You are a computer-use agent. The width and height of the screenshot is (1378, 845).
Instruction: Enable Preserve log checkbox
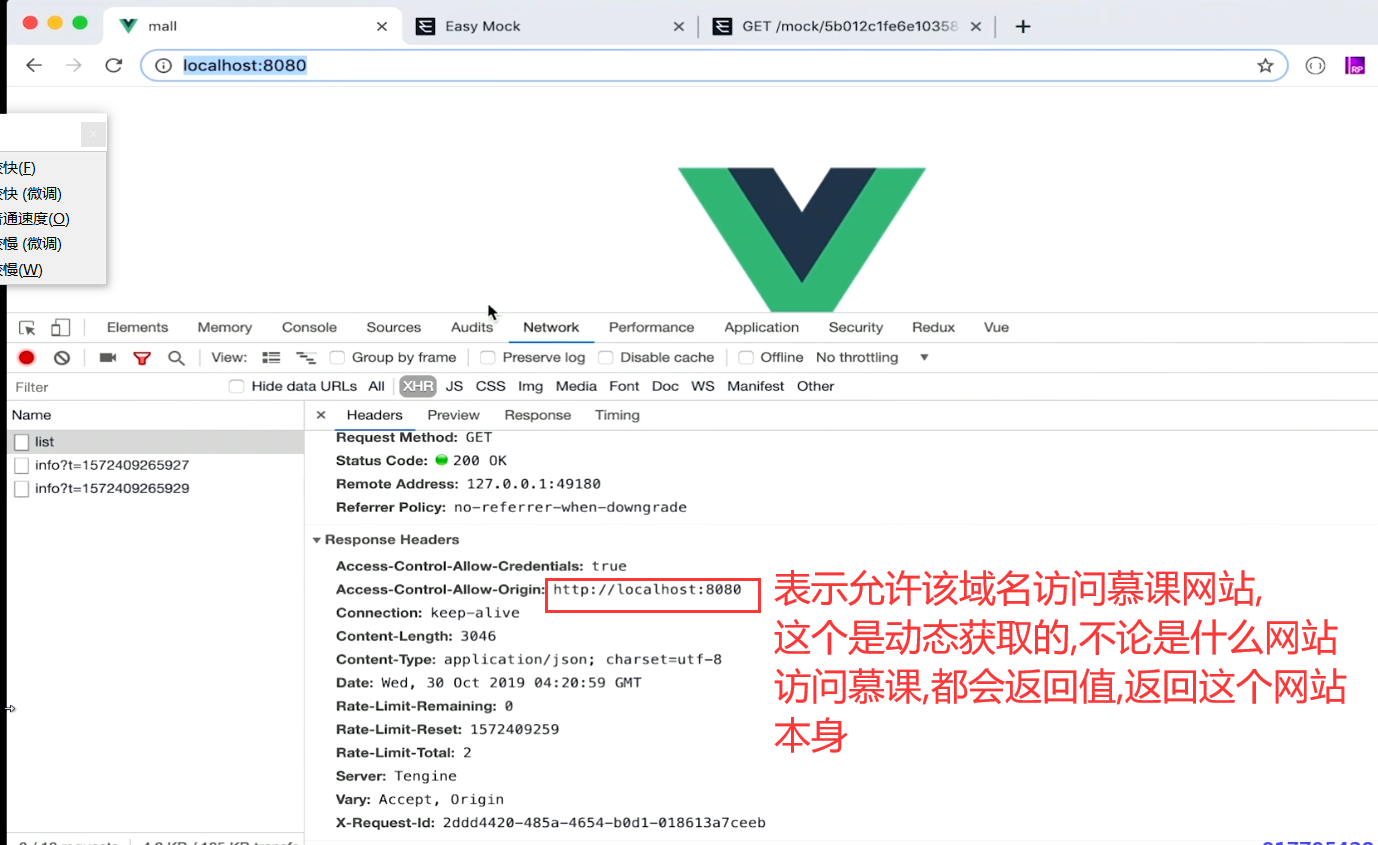click(x=488, y=358)
